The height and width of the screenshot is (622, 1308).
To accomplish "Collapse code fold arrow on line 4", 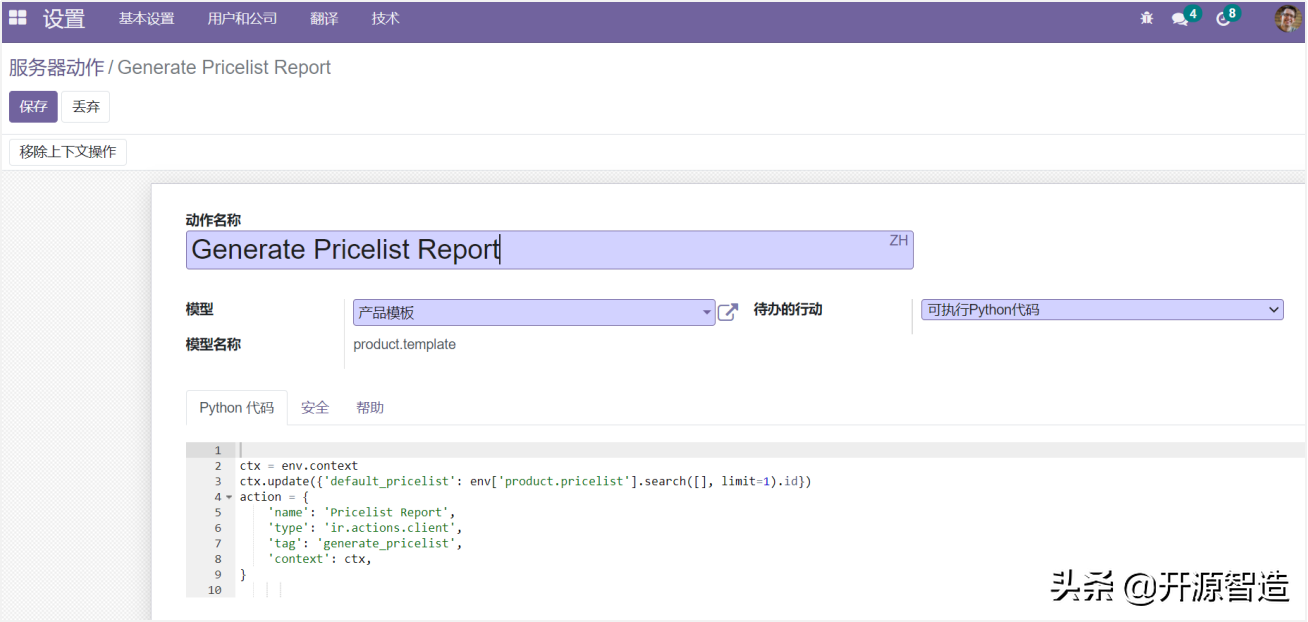I will tap(229, 497).
